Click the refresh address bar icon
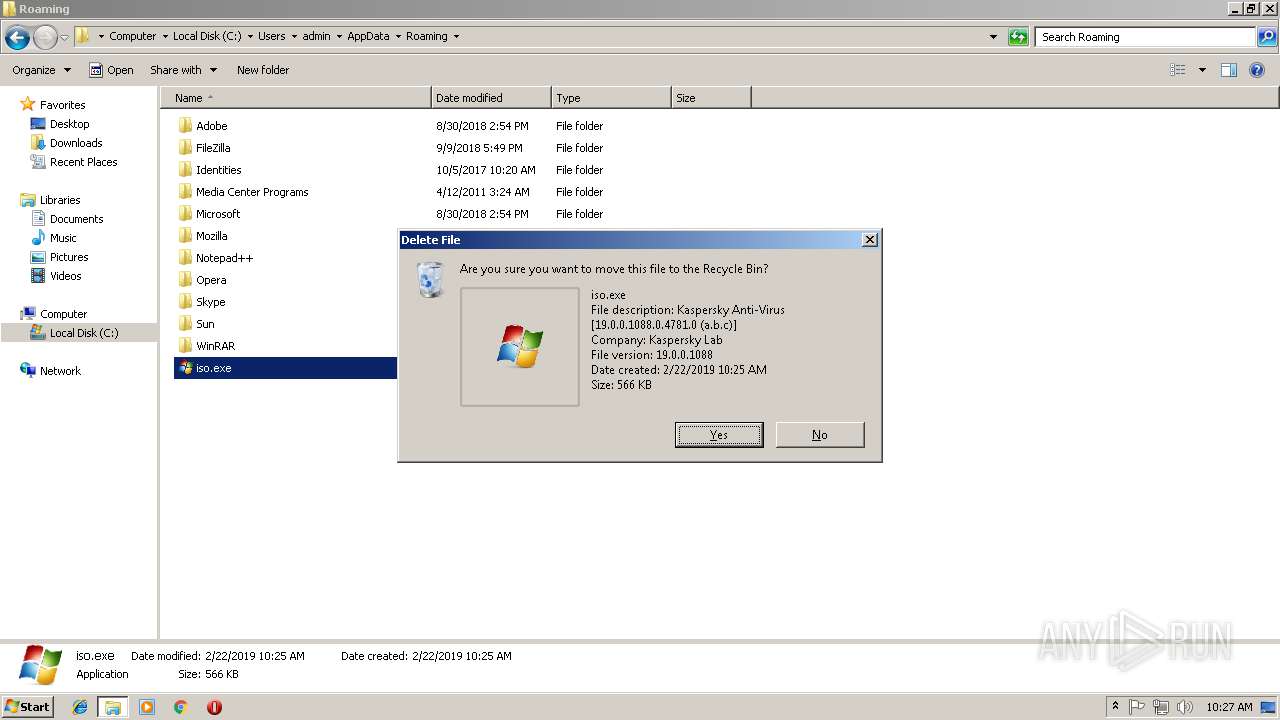1280x720 pixels. pyautogui.click(x=1018, y=37)
